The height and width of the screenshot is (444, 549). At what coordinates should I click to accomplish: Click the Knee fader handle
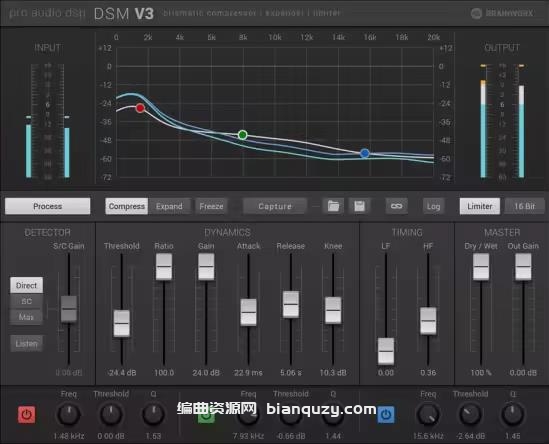coord(333,310)
